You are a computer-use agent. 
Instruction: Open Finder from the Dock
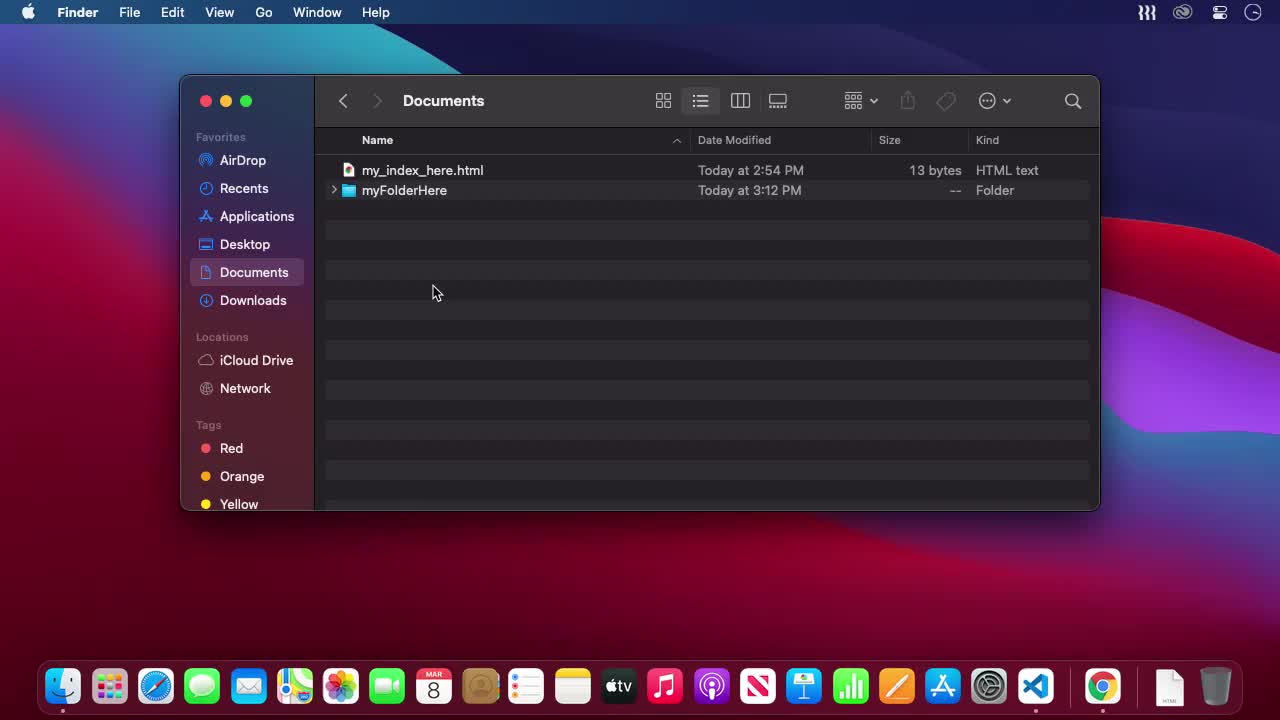coord(63,686)
